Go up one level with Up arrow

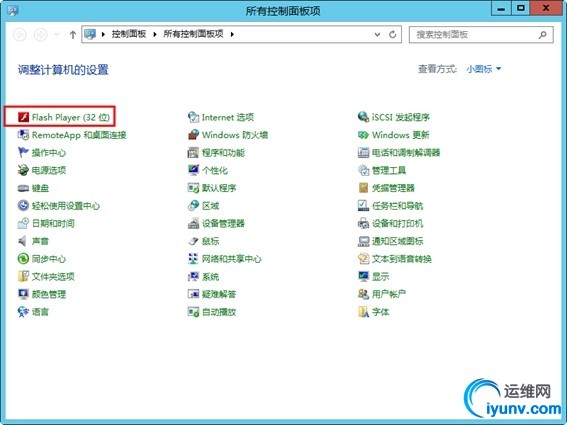click(73, 35)
